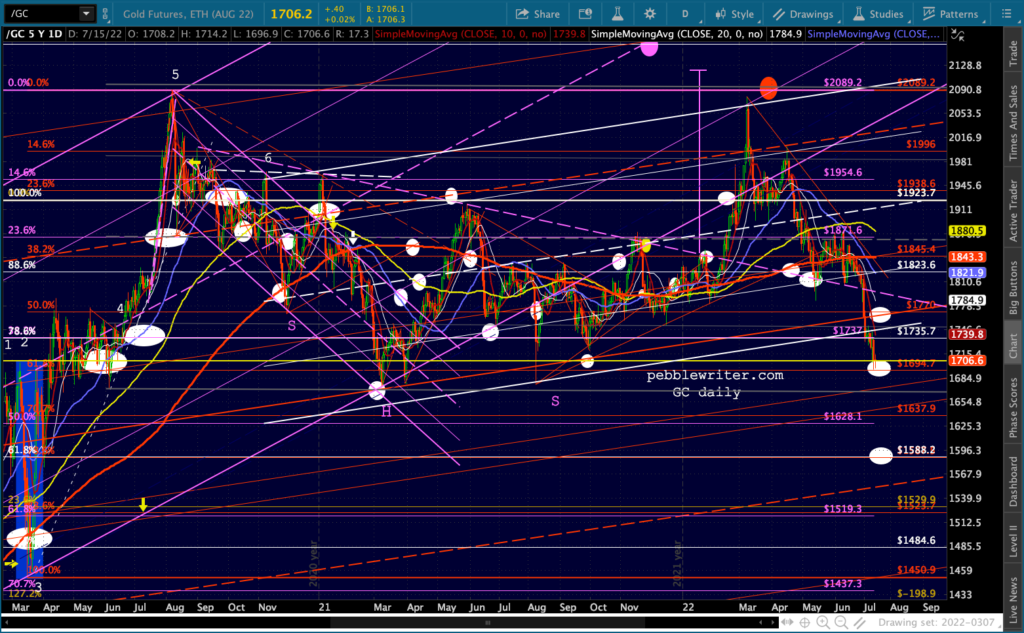Image resolution: width=1024 pixels, height=633 pixels.
Task: Click the white 1784.9 price bubble
Action: point(967,301)
